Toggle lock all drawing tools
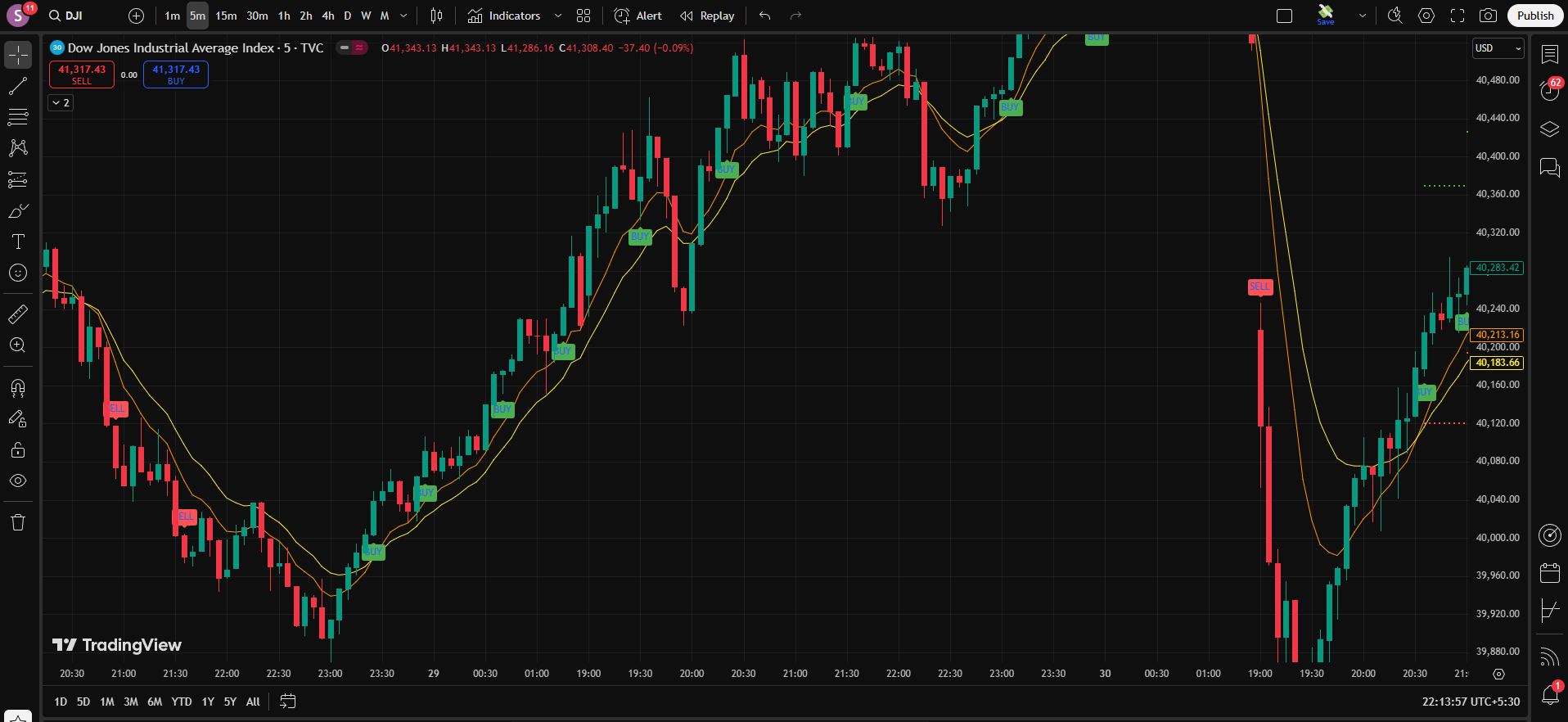 (18, 449)
